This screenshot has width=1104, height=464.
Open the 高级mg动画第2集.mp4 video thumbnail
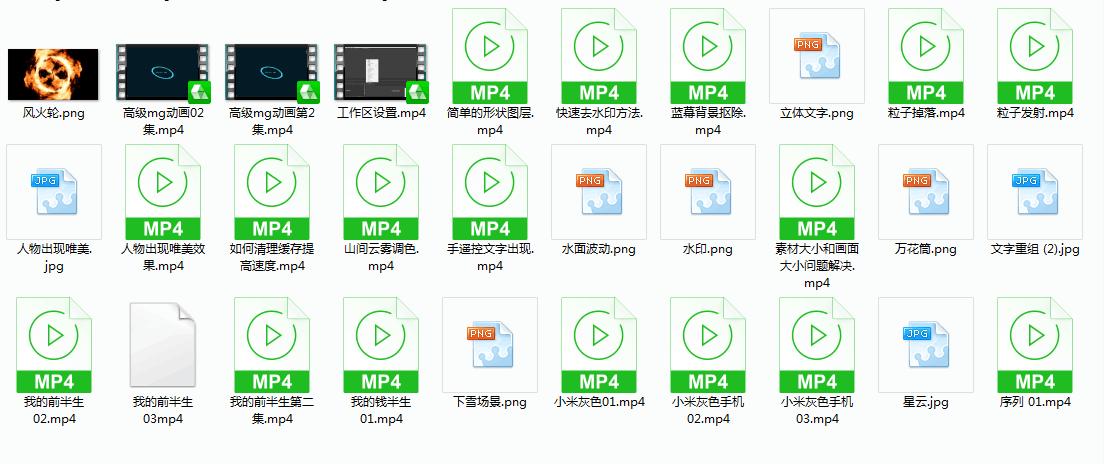pyautogui.click(x=272, y=72)
